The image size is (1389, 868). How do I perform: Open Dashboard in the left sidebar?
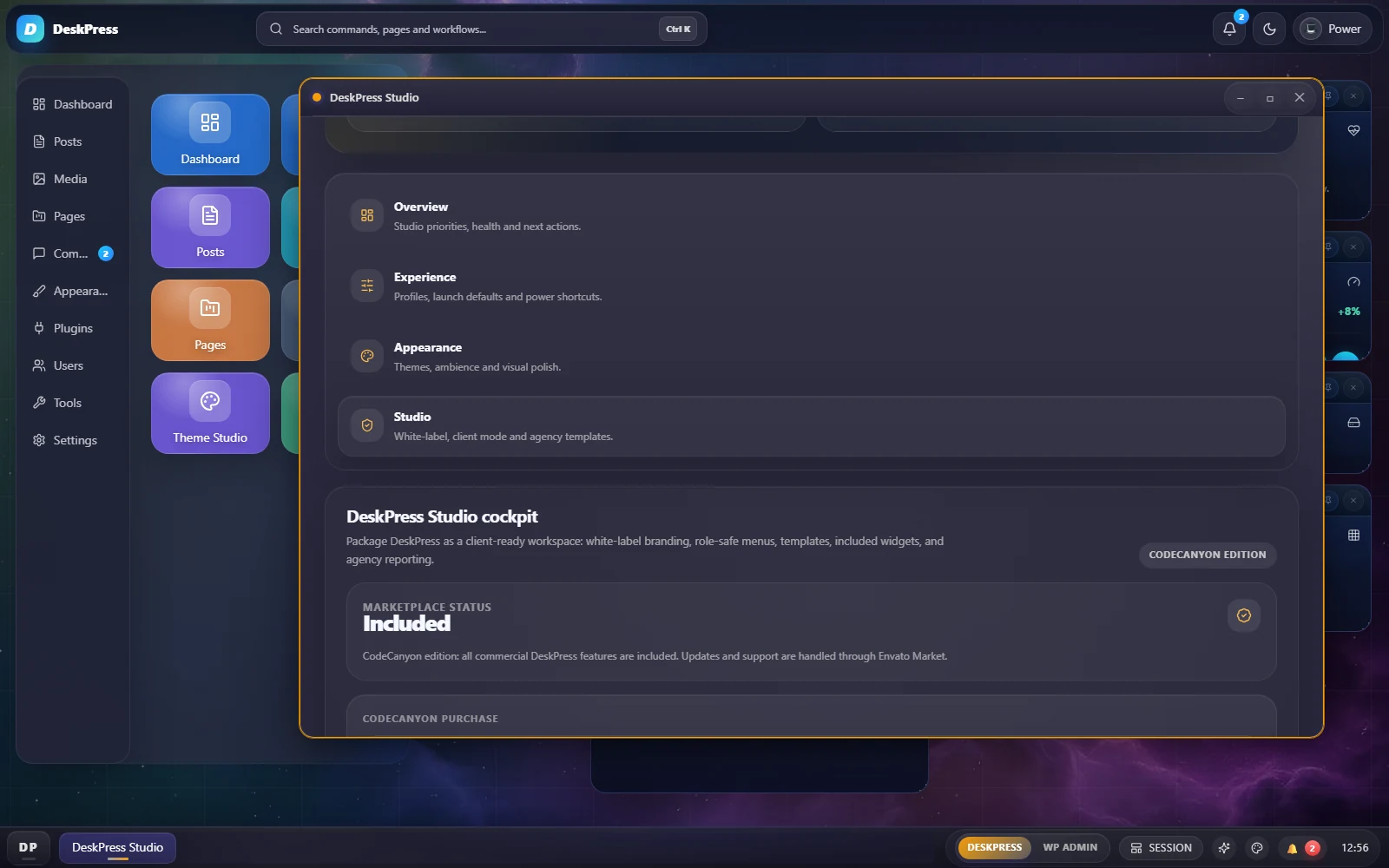click(73, 104)
